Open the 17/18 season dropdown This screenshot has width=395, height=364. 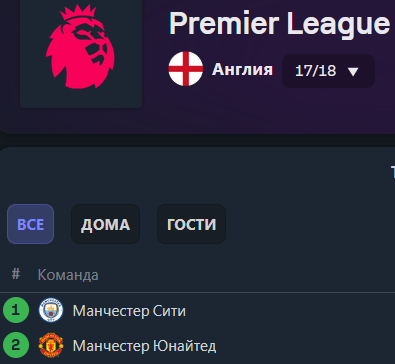point(328,71)
